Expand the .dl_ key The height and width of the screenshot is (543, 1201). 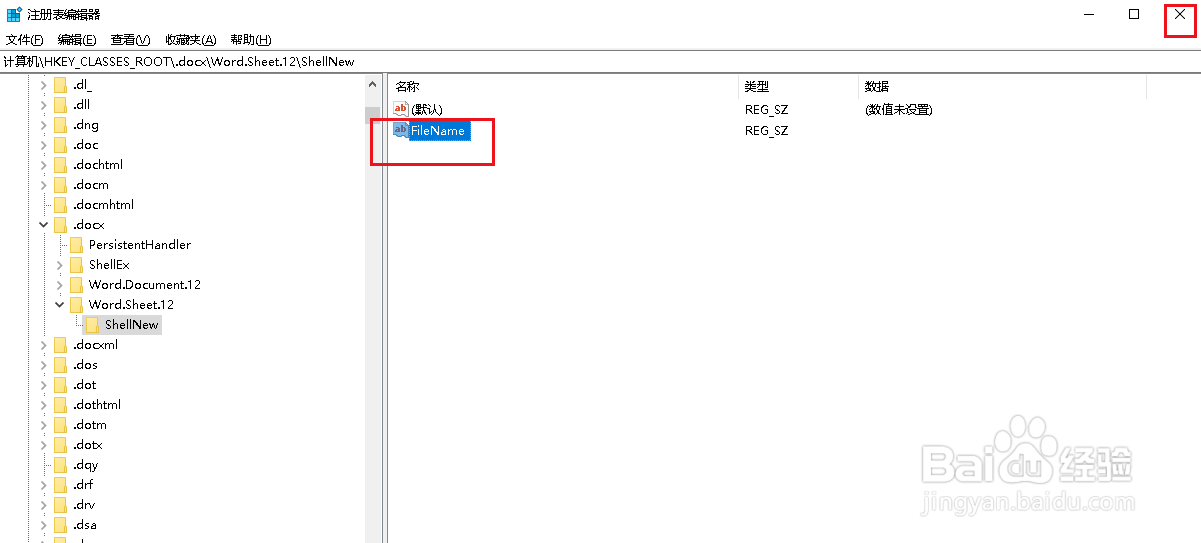coord(43,85)
